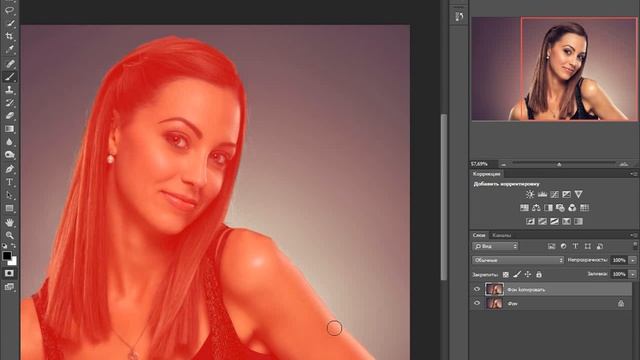The width and height of the screenshot is (640, 360).
Task: Toggle layer filtering switch
Action: click(x=635, y=245)
